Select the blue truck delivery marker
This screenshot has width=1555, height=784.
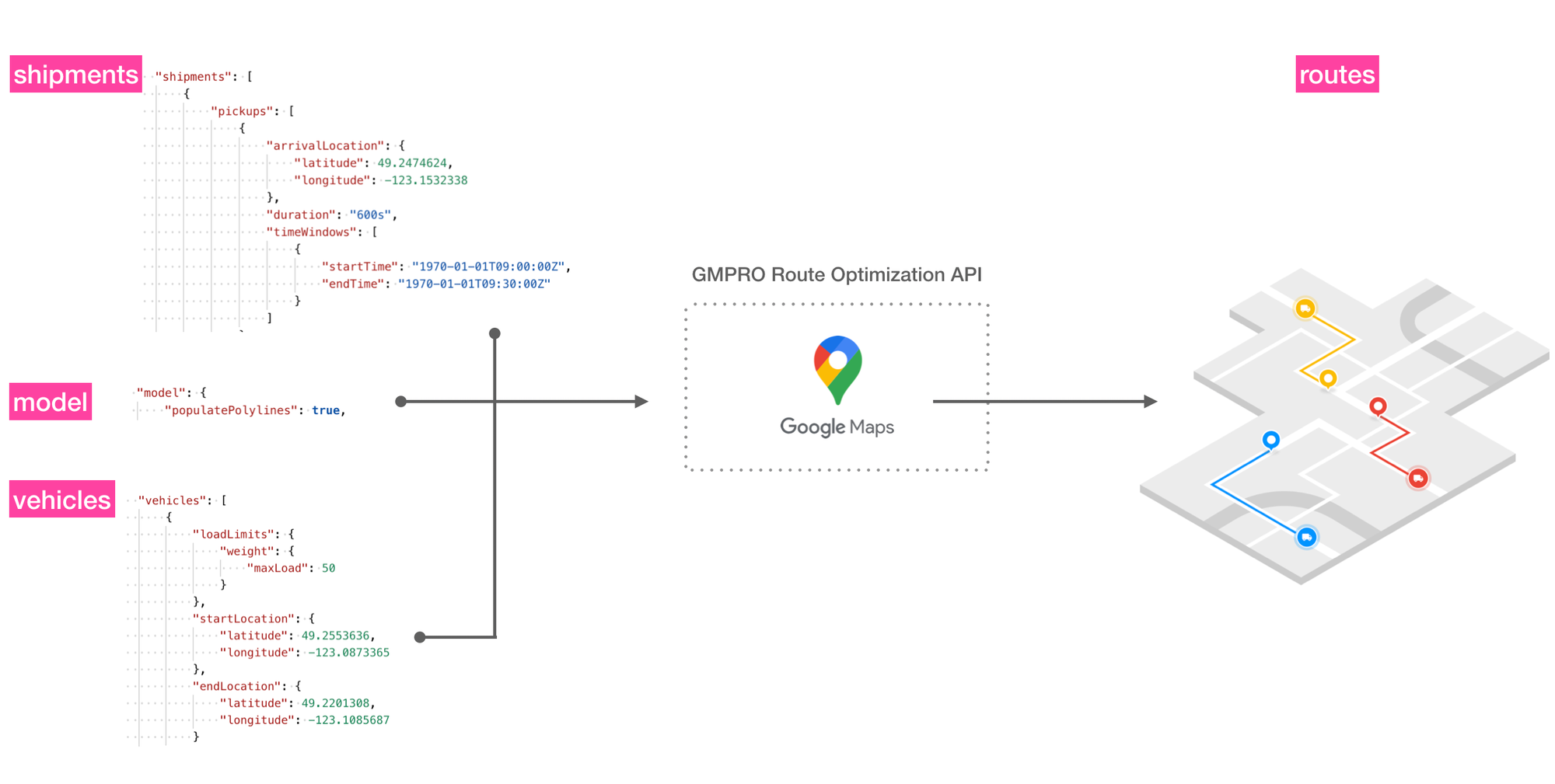tap(1306, 536)
